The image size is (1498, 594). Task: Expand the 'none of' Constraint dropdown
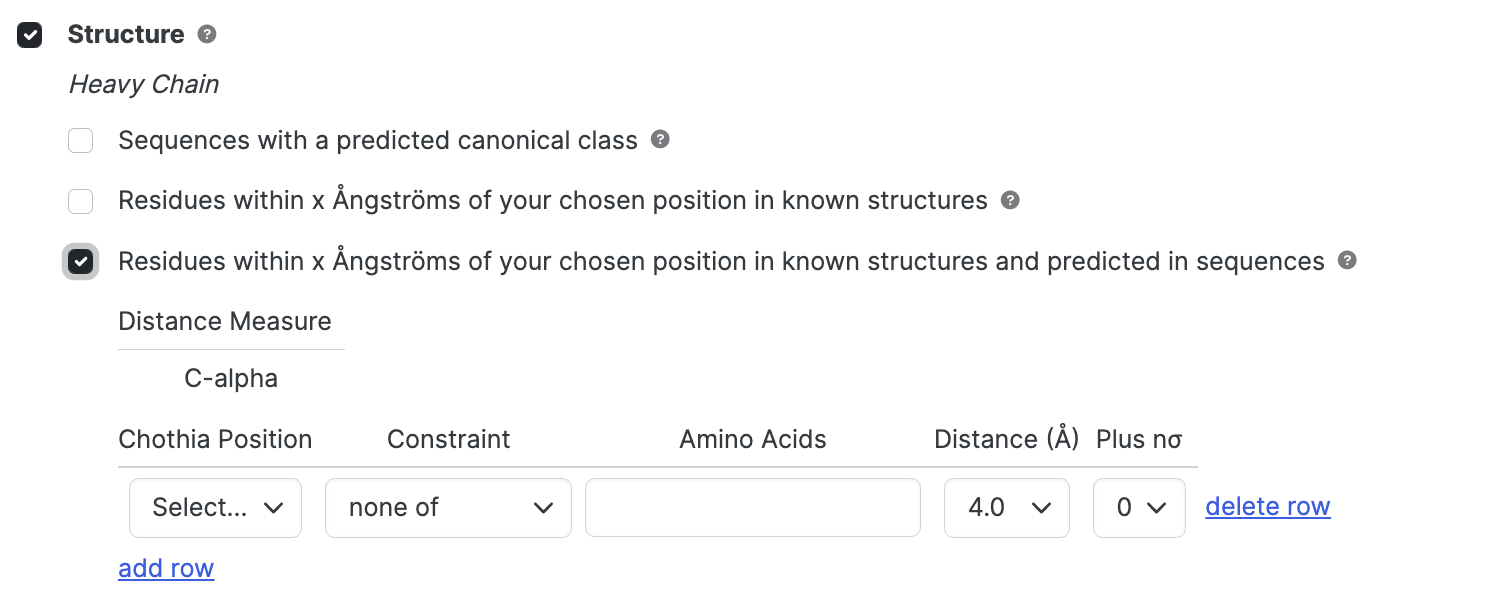tap(448, 508)
